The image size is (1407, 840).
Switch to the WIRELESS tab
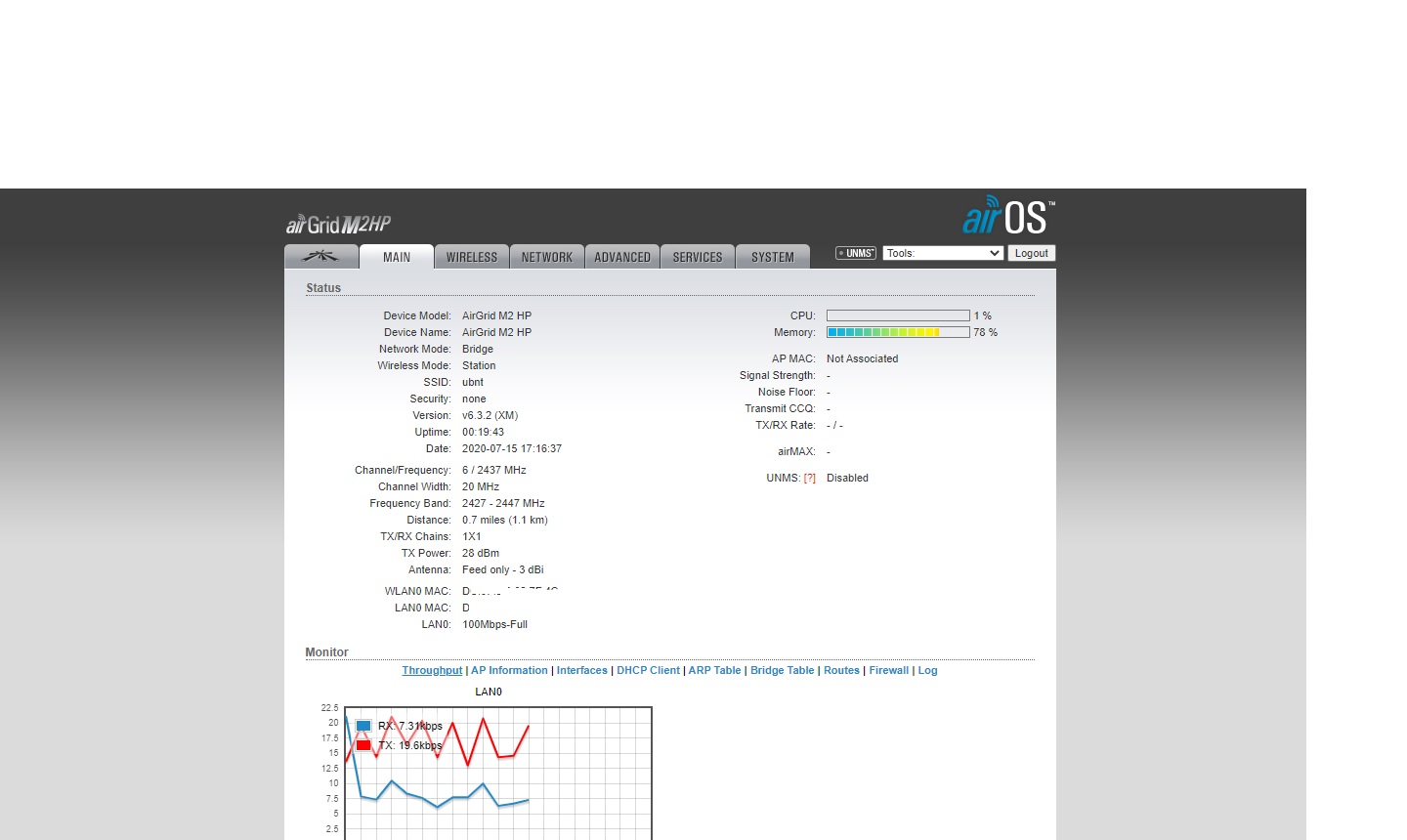(x=472, y=257)
